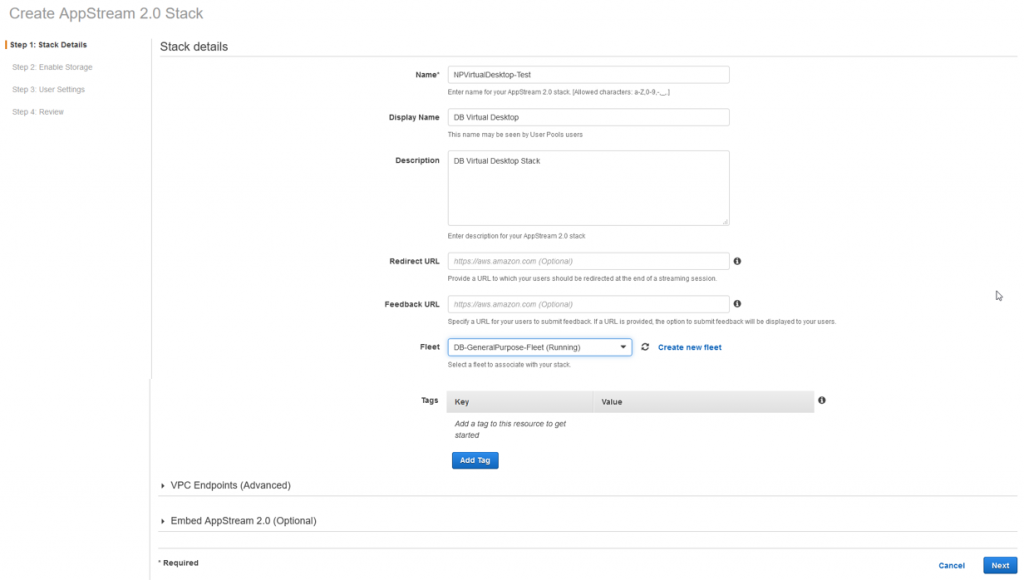Click the Name input field
The image size is (1024, 580).
[x=588, y=74]
